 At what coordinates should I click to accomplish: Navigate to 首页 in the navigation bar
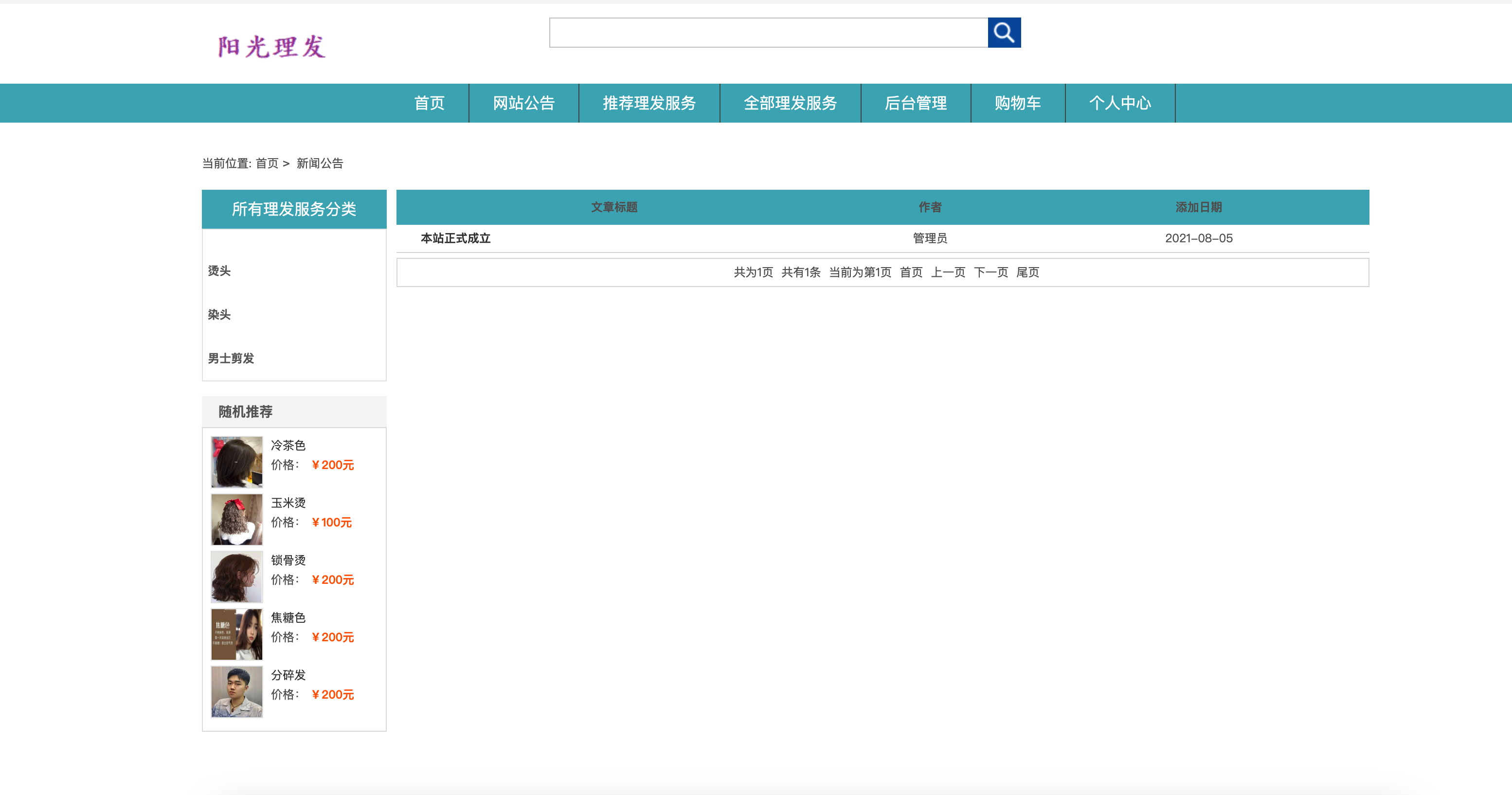click(x=429, y=103)
